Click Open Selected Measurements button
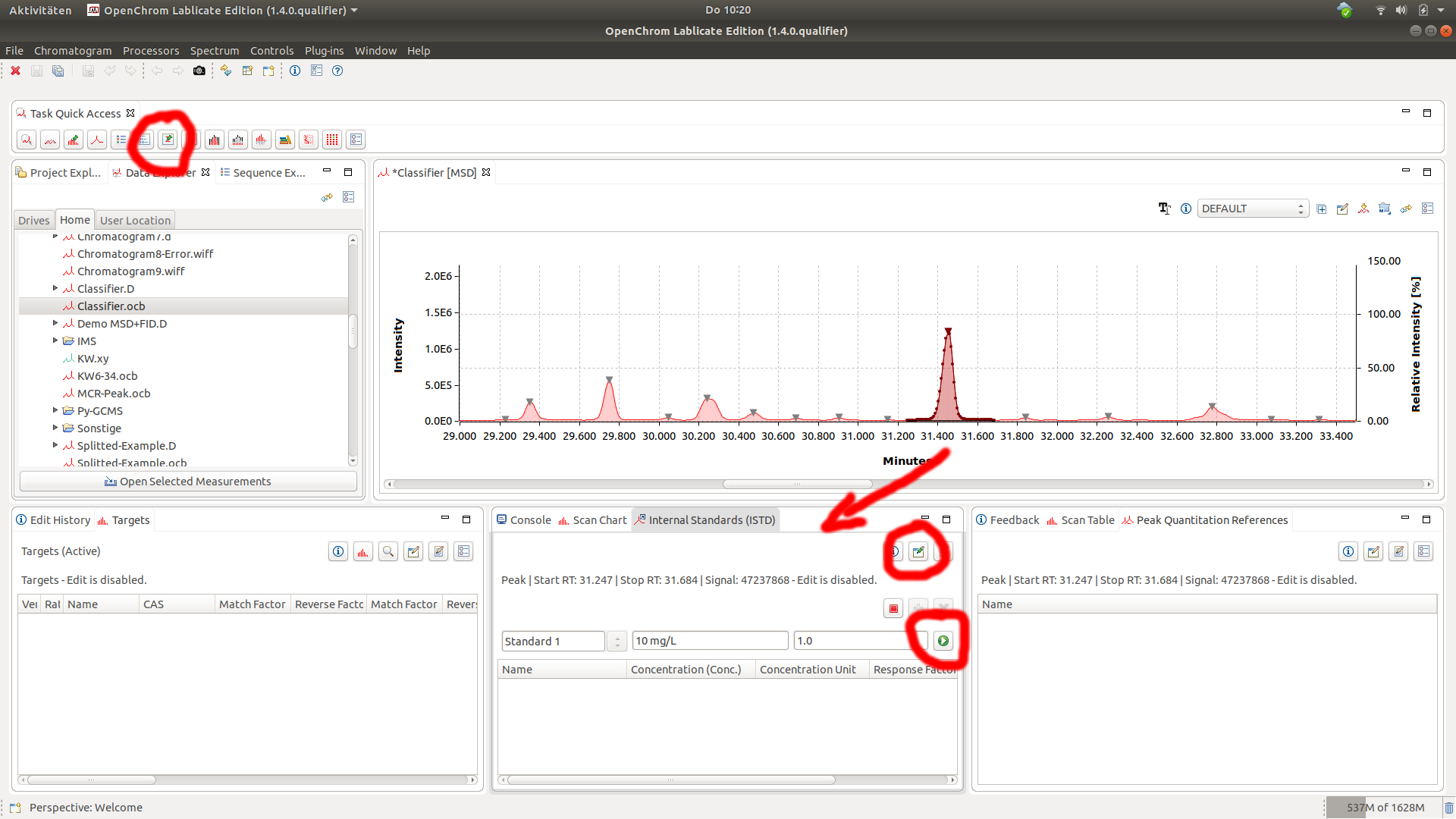 pyautogui.click(x=188, y=482)
